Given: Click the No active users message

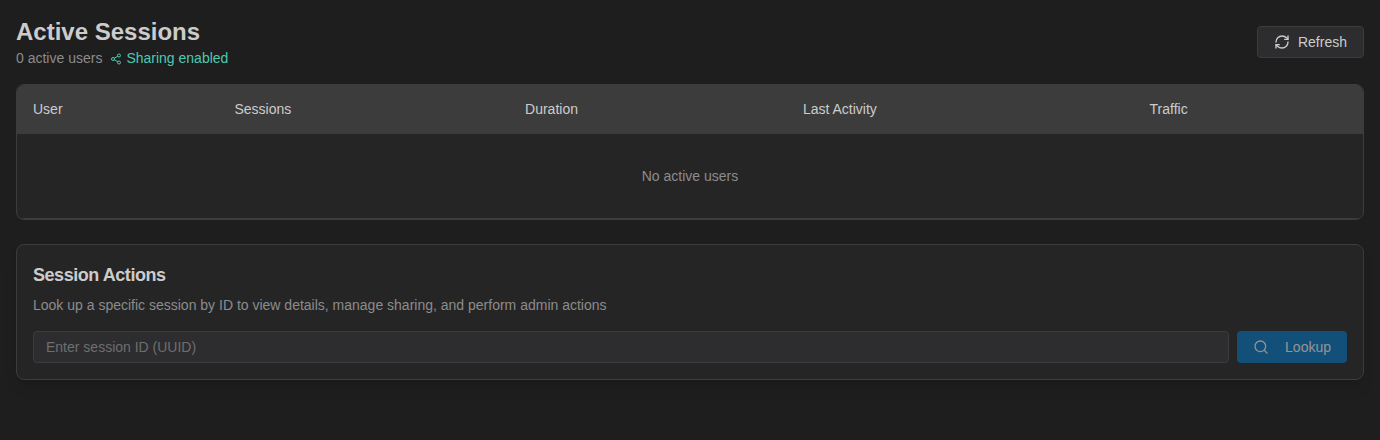Looking at the screenshot, I should click(x=690, y=176).
